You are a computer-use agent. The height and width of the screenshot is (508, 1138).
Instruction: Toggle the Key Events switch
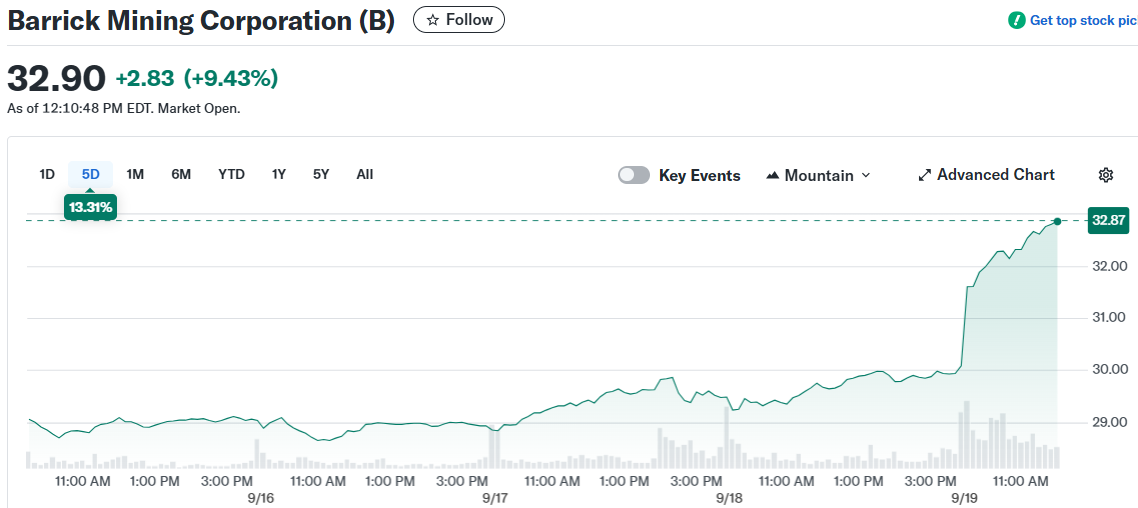[634, 175]
